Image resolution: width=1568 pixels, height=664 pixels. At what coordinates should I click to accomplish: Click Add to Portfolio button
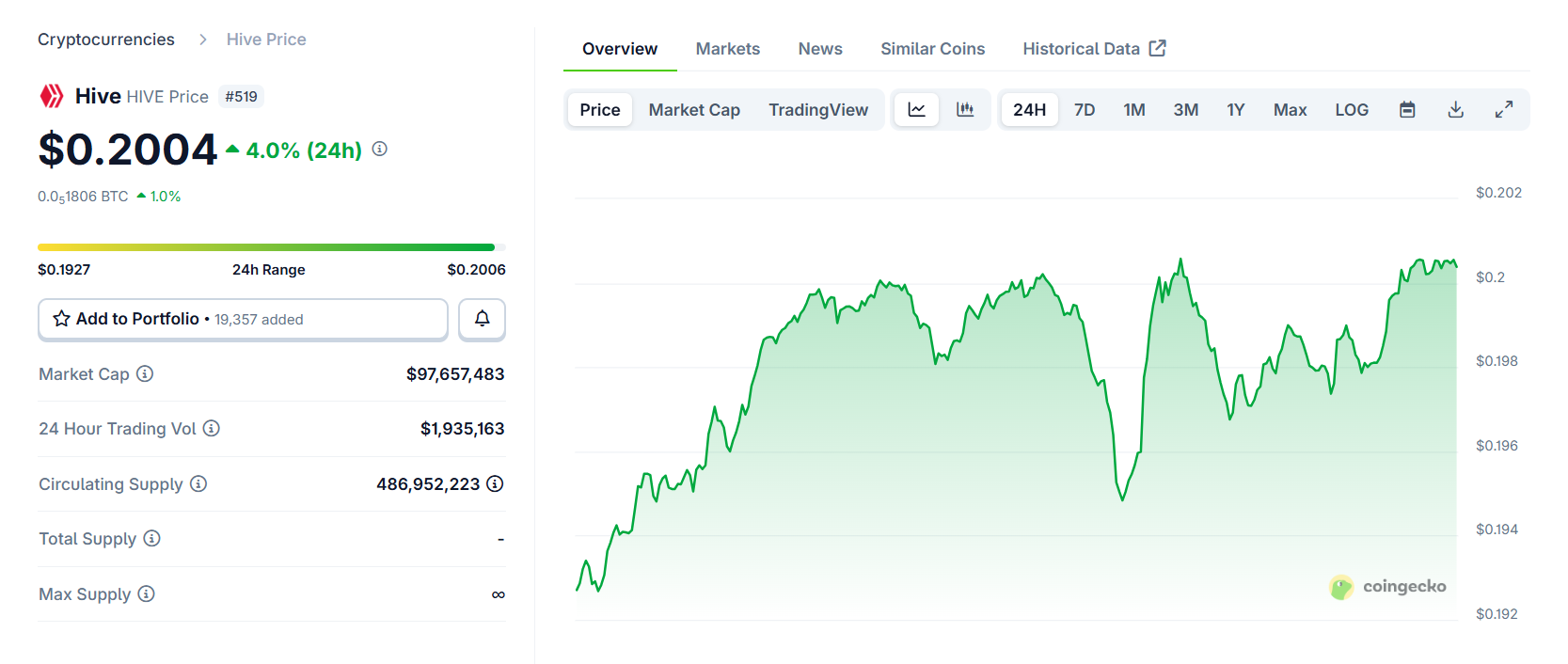[x=243, y=319]
